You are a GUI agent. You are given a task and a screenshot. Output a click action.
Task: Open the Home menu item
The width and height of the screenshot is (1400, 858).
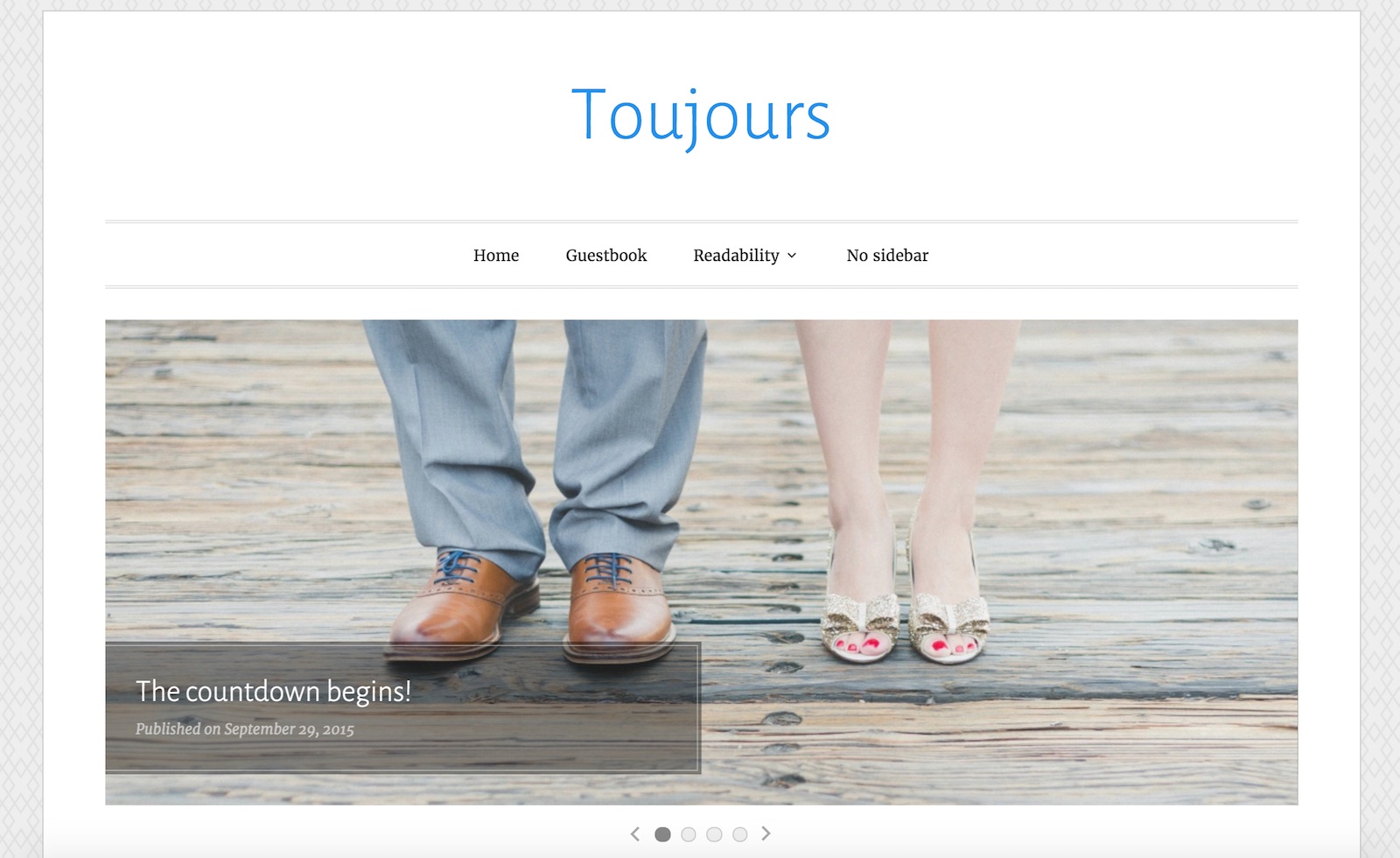496,256
